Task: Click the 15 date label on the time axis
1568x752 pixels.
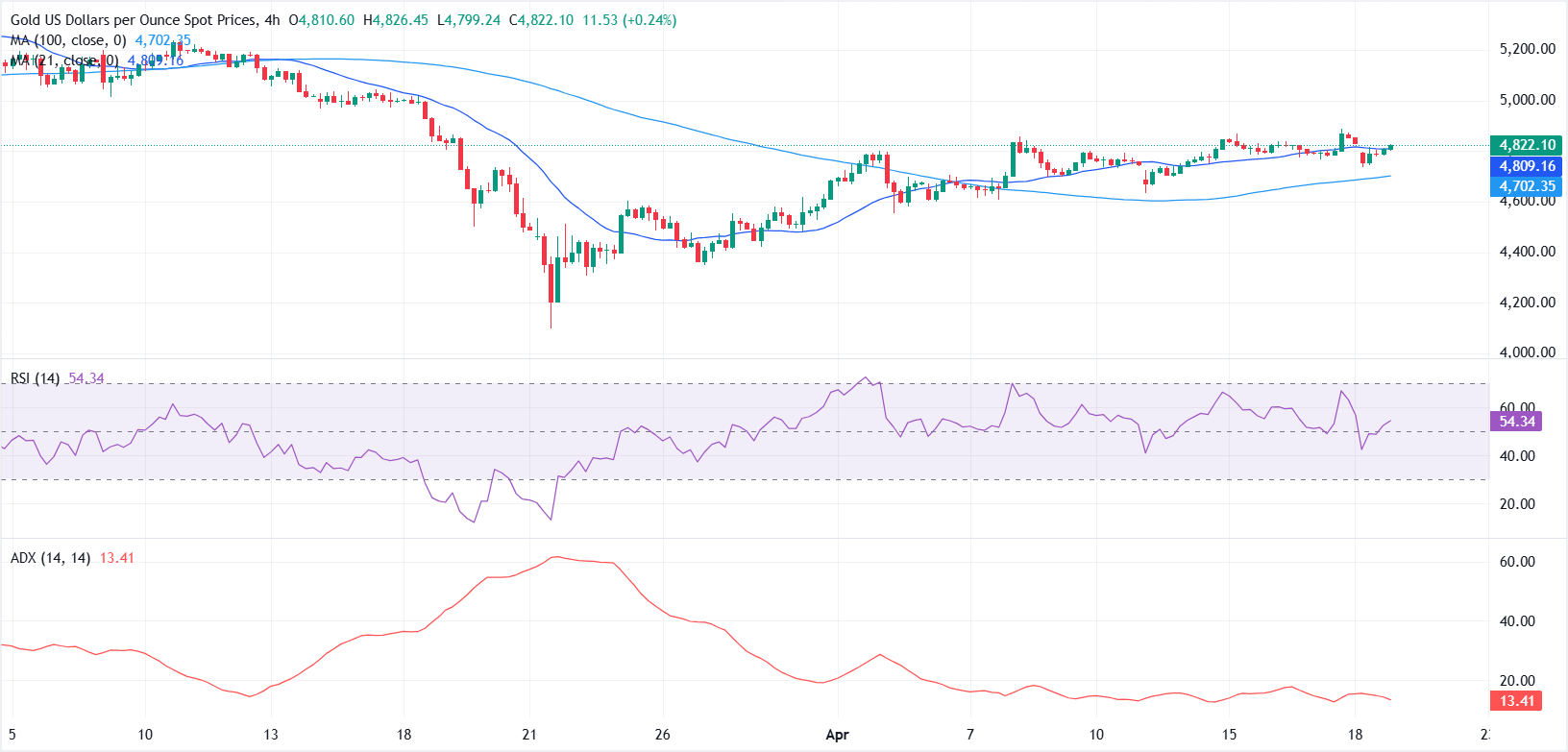Action: click(1229, 735)
